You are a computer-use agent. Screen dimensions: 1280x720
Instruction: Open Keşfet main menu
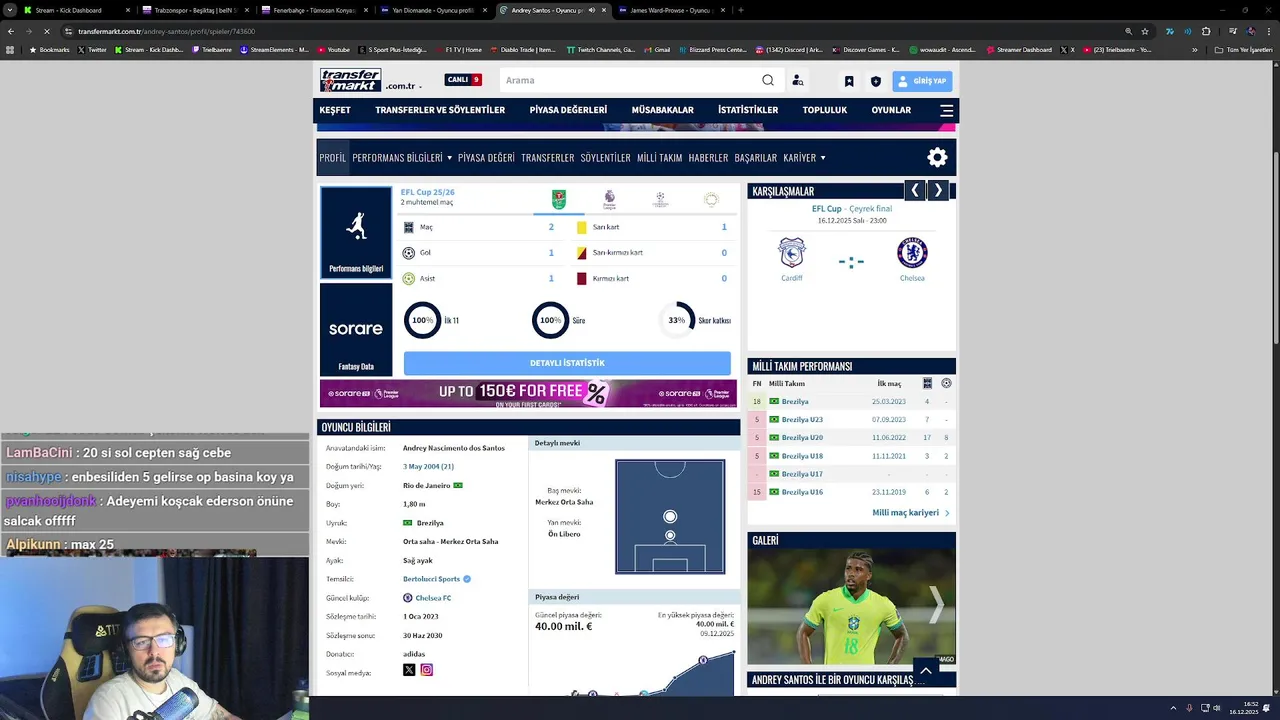coord(335,110)
